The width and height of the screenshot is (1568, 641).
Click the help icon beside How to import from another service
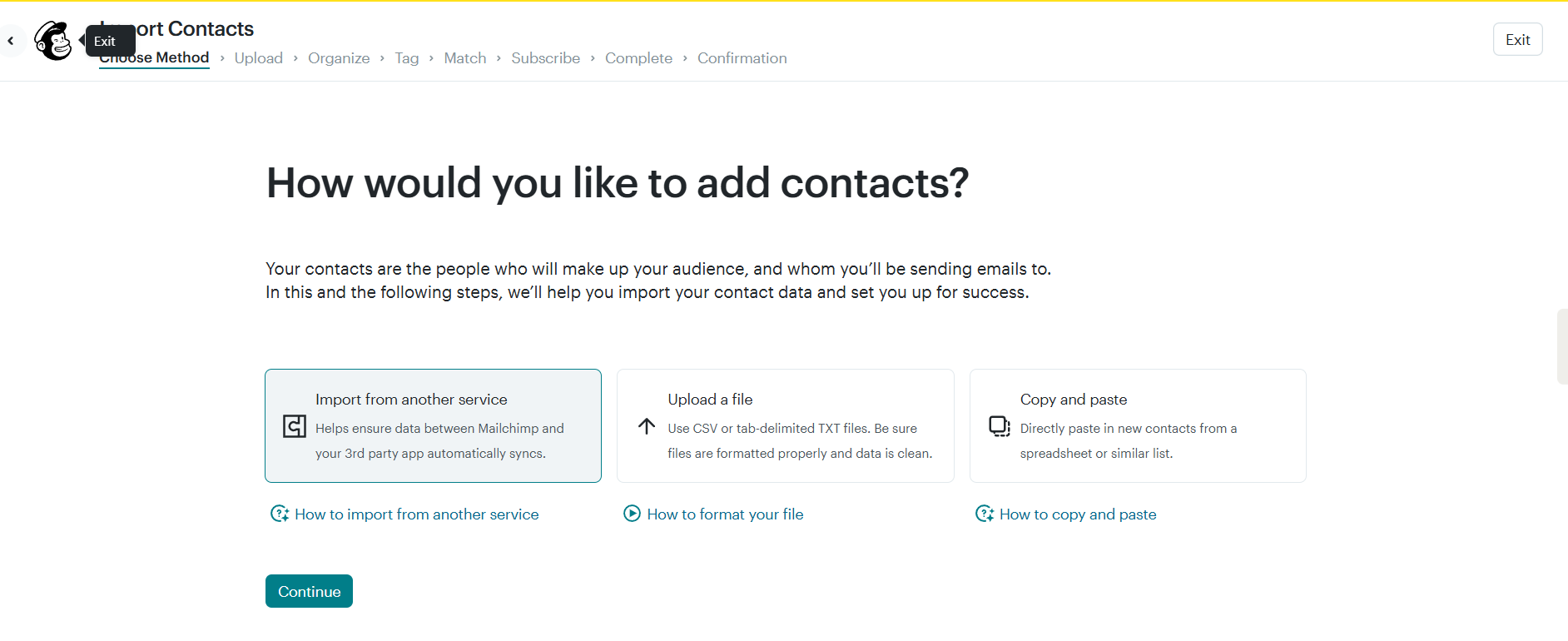coord(280,514)
